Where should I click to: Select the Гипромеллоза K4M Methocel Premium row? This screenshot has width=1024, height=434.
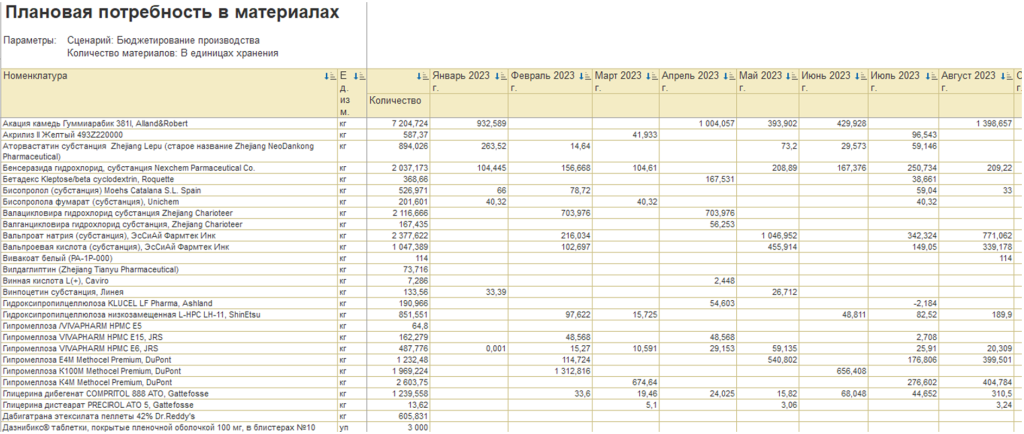tap(511, 382)
